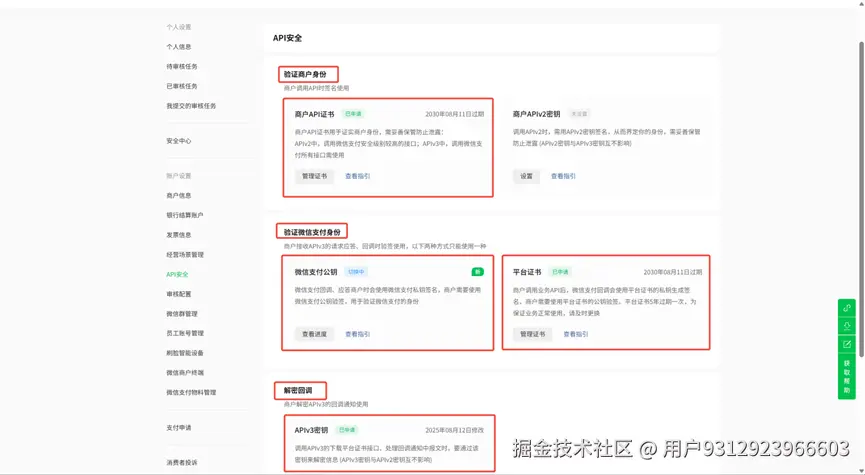Viewport: 865px width, 475px height.
Task: Click 查看指引 link under 商户API证书
Action: click(357, 176)
